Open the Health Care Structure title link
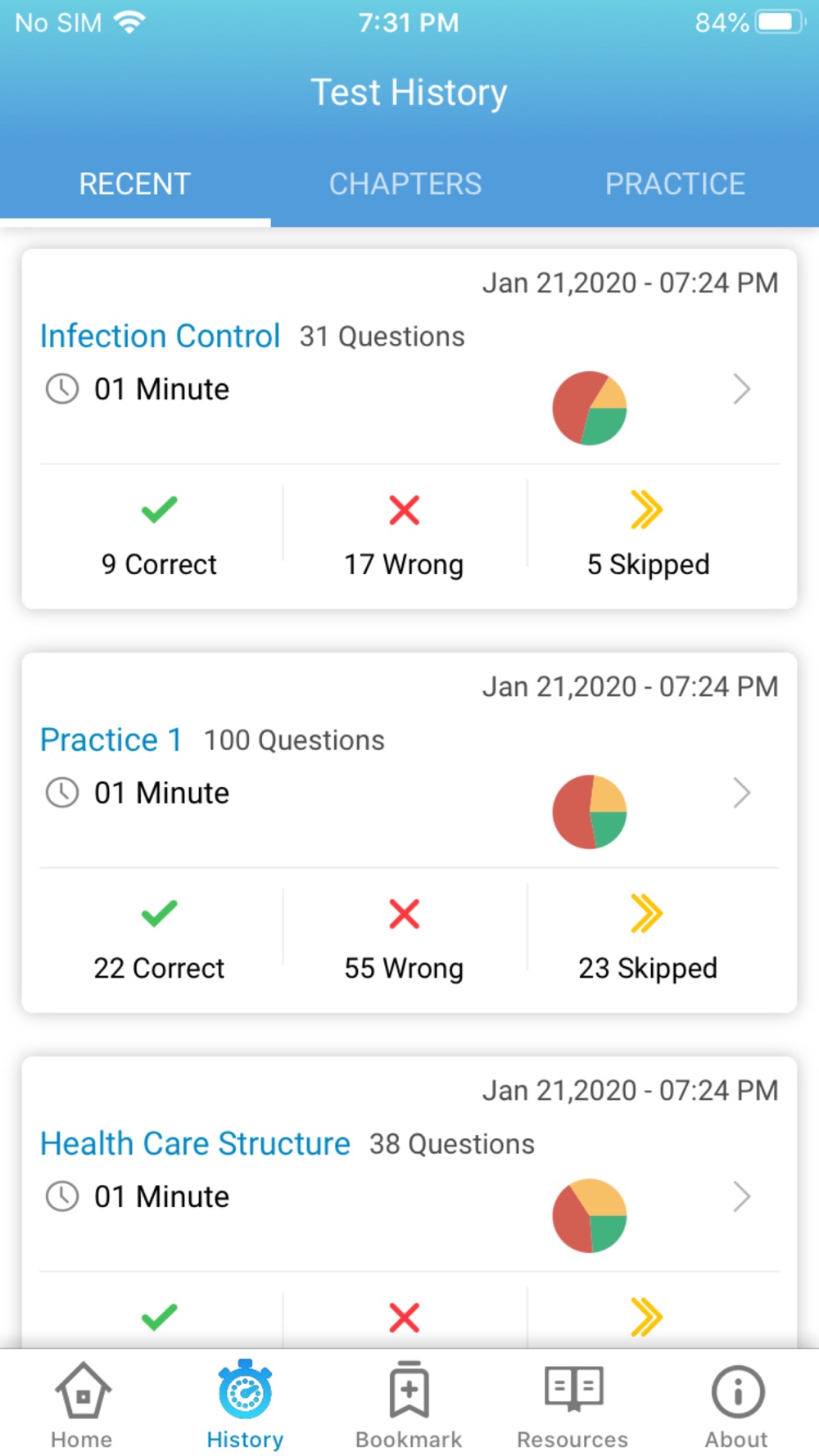819x1456 pixels. tap(196, 1143)
